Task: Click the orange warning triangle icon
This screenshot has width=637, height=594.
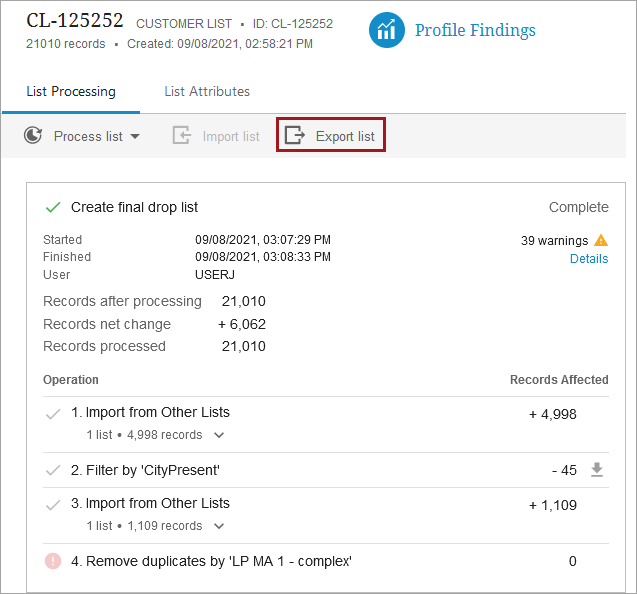Action: 601,240
